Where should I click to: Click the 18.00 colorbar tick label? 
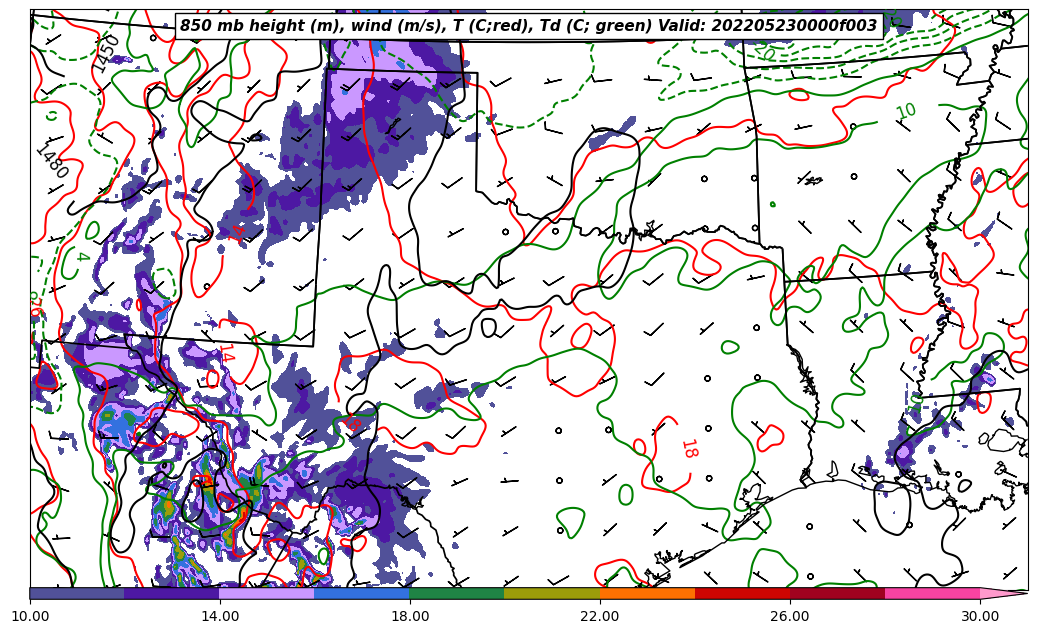click(410, 616)
